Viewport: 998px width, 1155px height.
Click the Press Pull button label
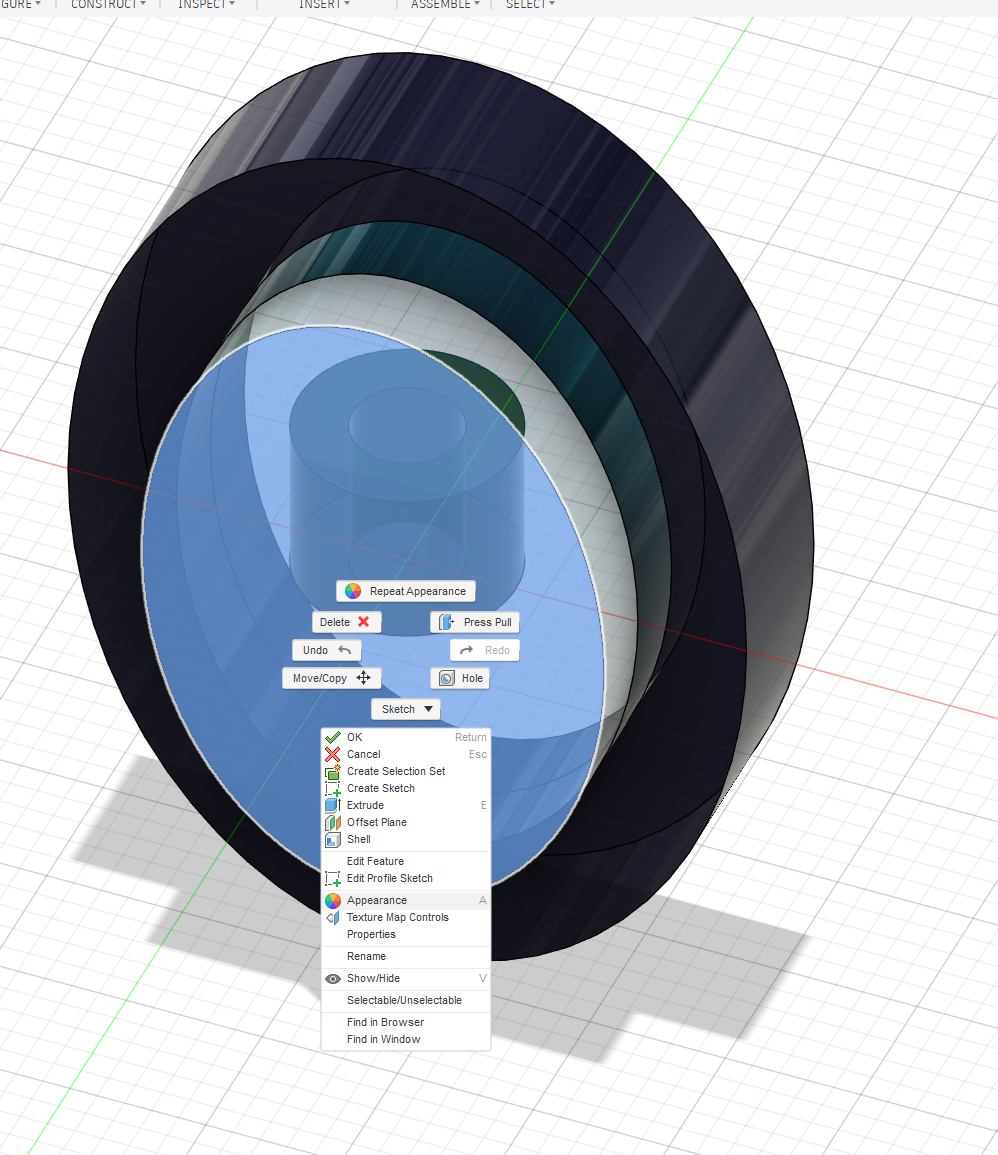488,622
